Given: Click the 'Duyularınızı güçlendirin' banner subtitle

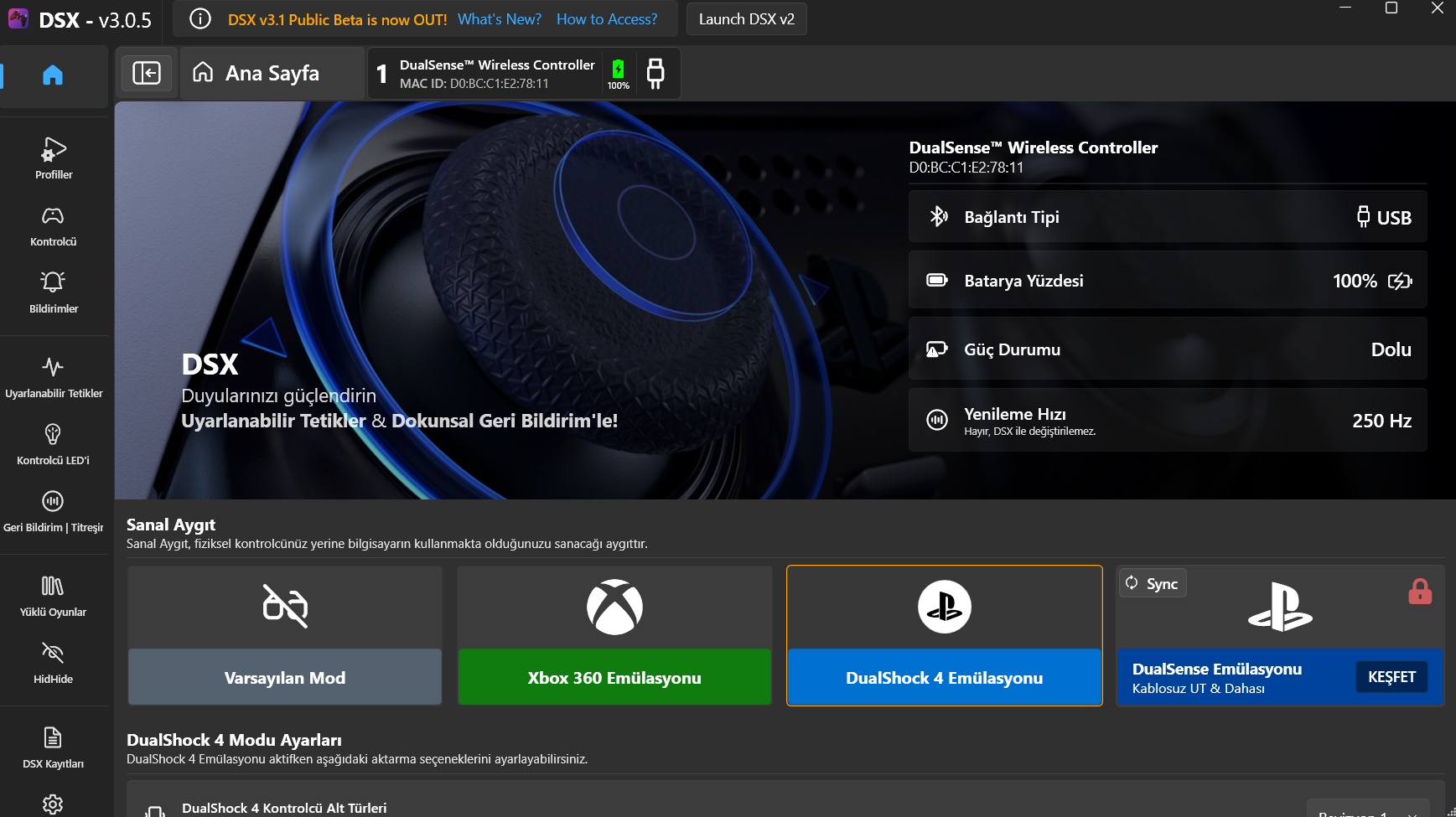Looking at the screenshot, I should point(279,396).
